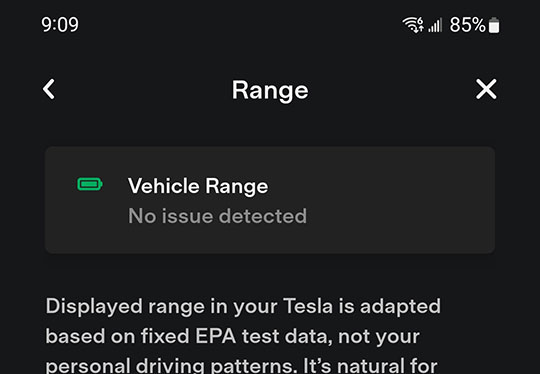Tap the line starting 'Displayed range in your Tesla'
540x374 pixels.
point(243,306)
